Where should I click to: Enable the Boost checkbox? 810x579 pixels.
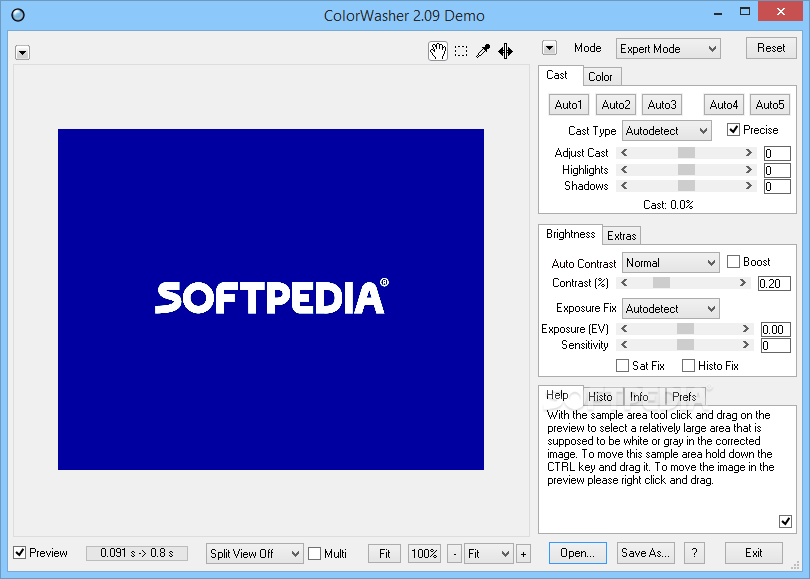[733, 262]
